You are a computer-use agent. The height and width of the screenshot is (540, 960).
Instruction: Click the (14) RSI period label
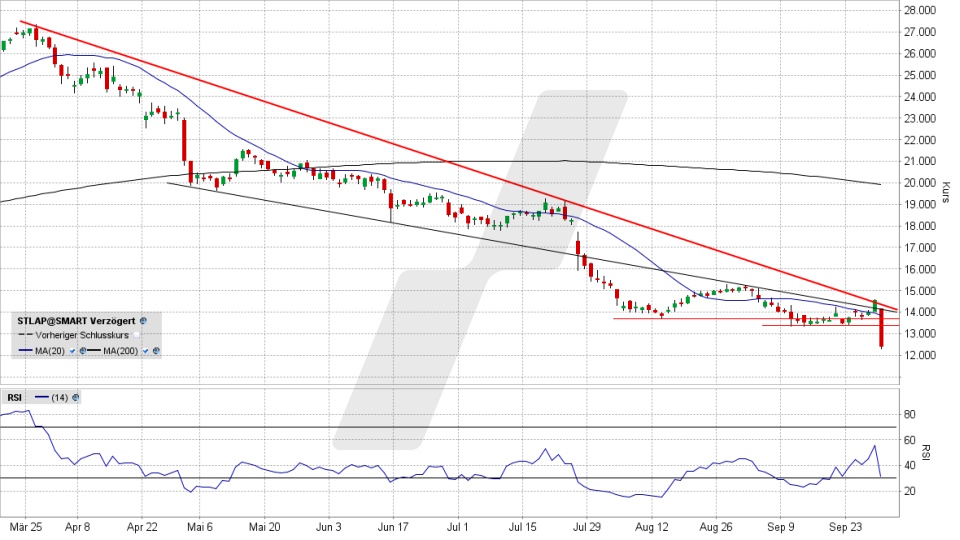(x=59, y=397)
